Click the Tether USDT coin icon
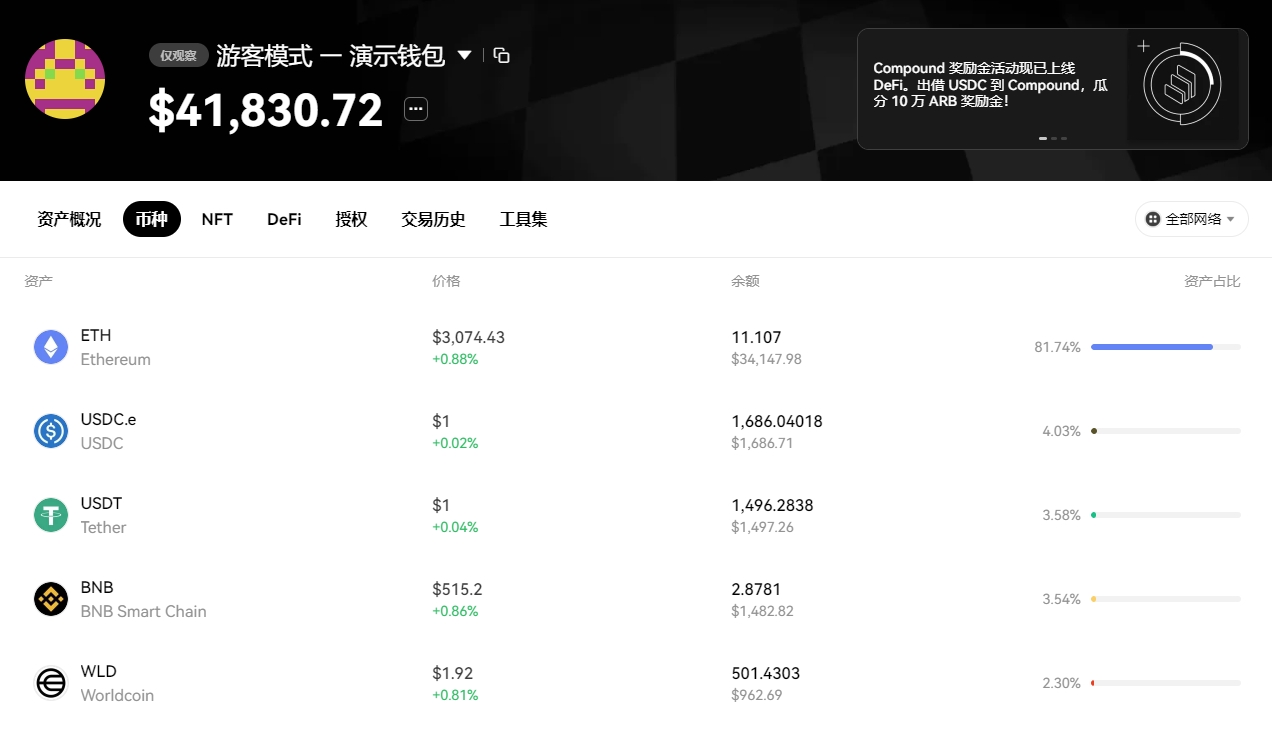Screen dimensions: 1272x736 (x=51, y=515)
